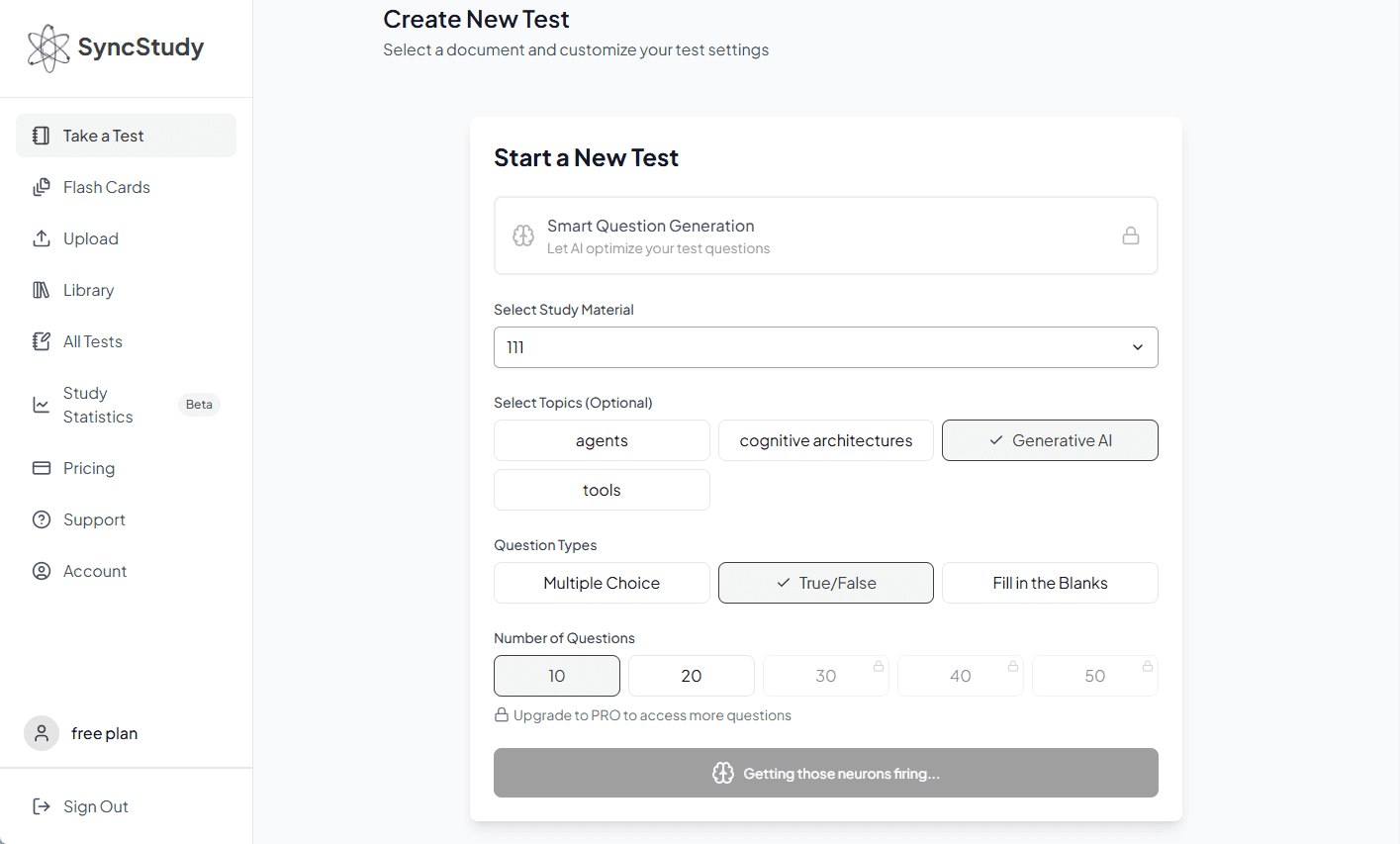Click the Support question mark icon
Screen dimensions: 1400x844
click(x=42, y=519)
